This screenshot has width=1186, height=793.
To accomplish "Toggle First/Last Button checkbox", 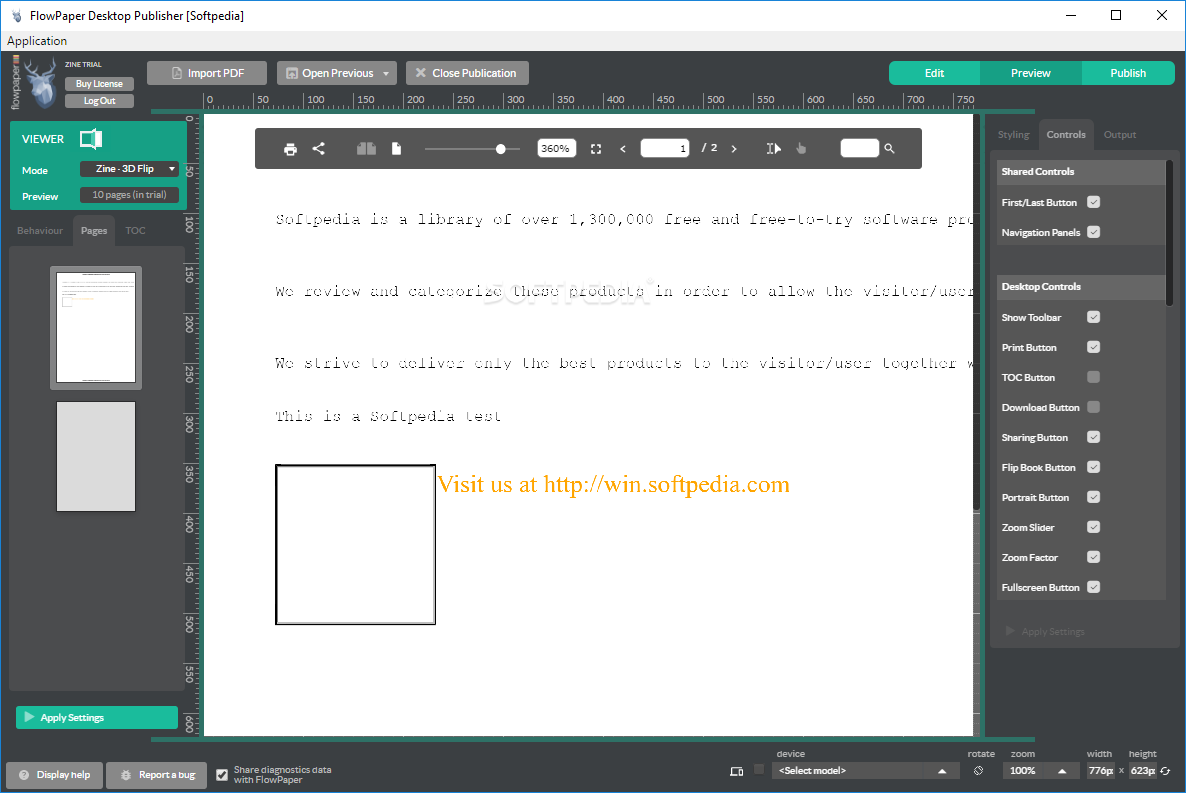I will tap(1094, 202).
